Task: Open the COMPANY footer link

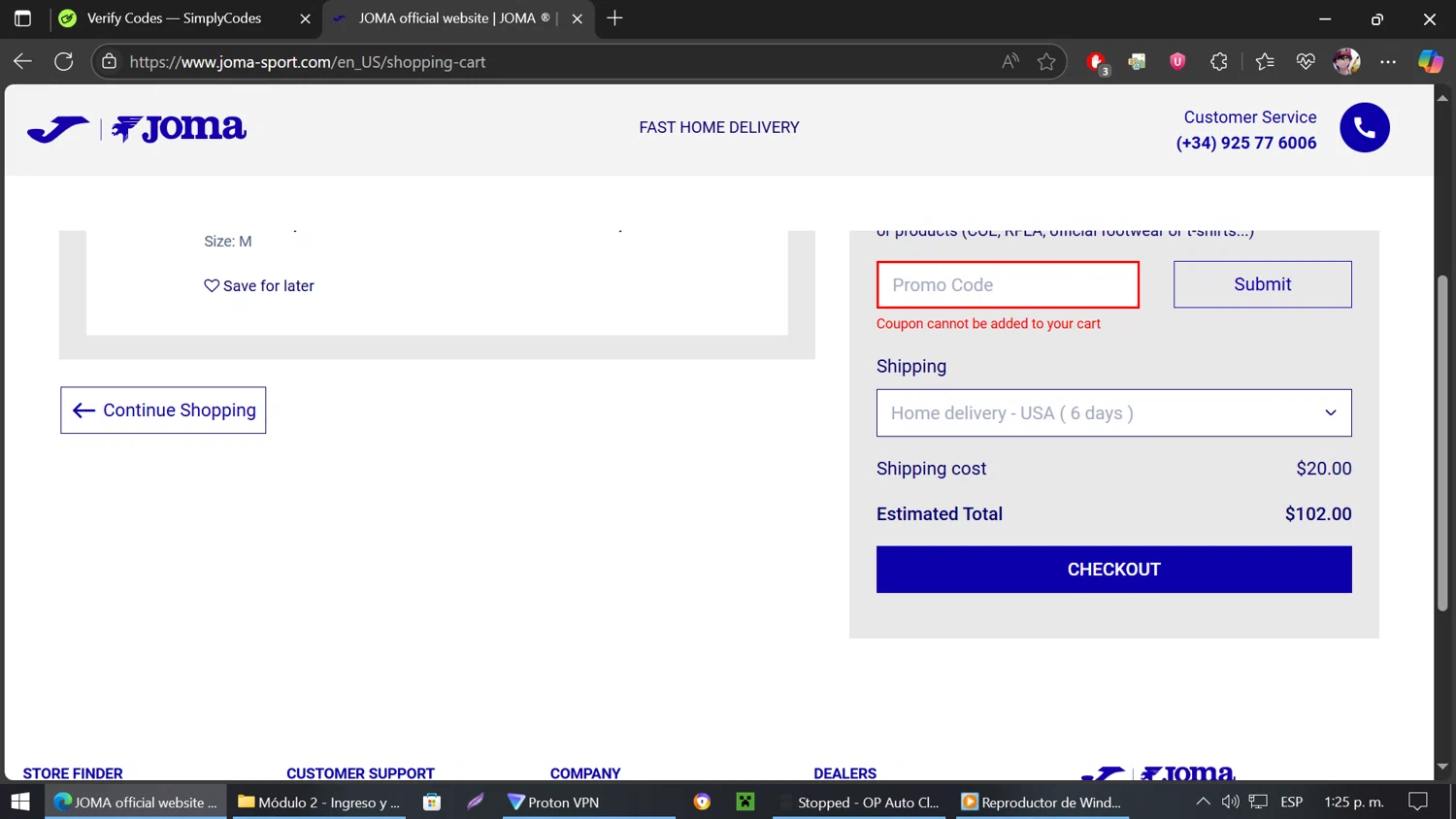Action: coord(585,773)
